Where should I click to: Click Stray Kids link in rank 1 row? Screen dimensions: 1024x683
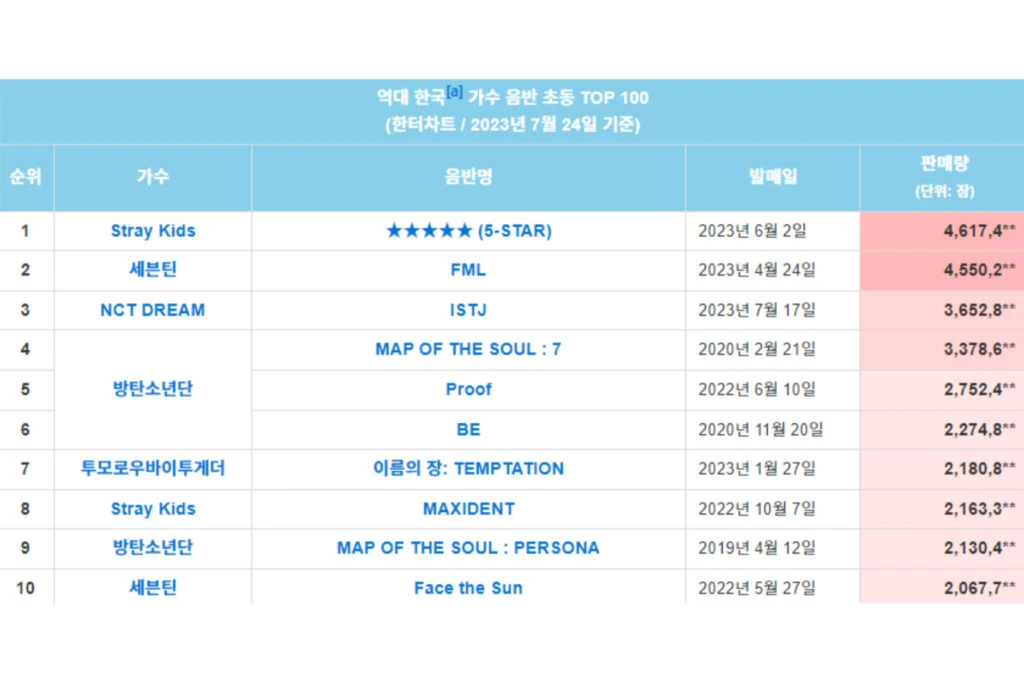pos(153,231)
